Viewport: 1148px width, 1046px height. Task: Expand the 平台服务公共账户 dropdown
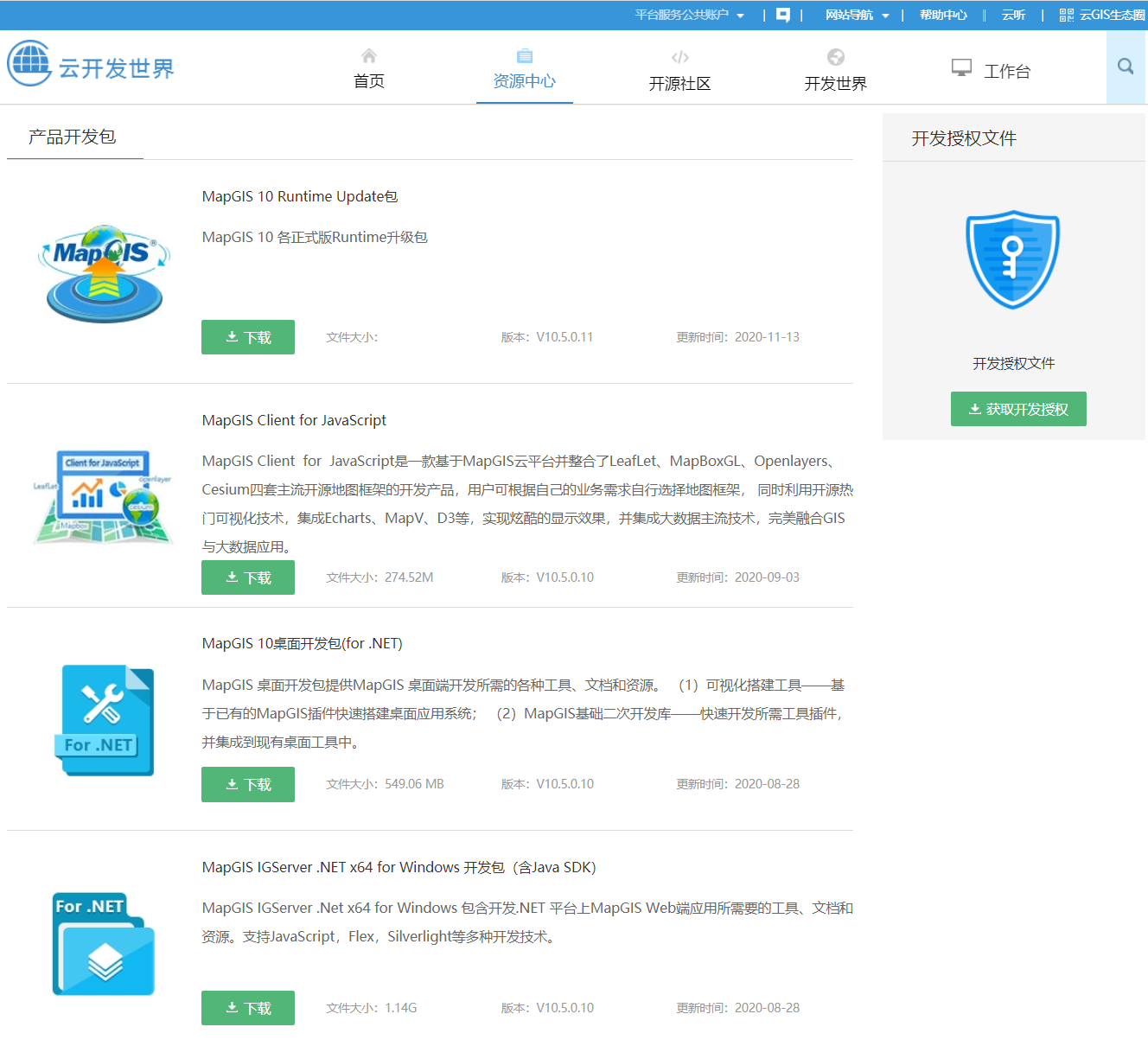(x=690, y=15)
